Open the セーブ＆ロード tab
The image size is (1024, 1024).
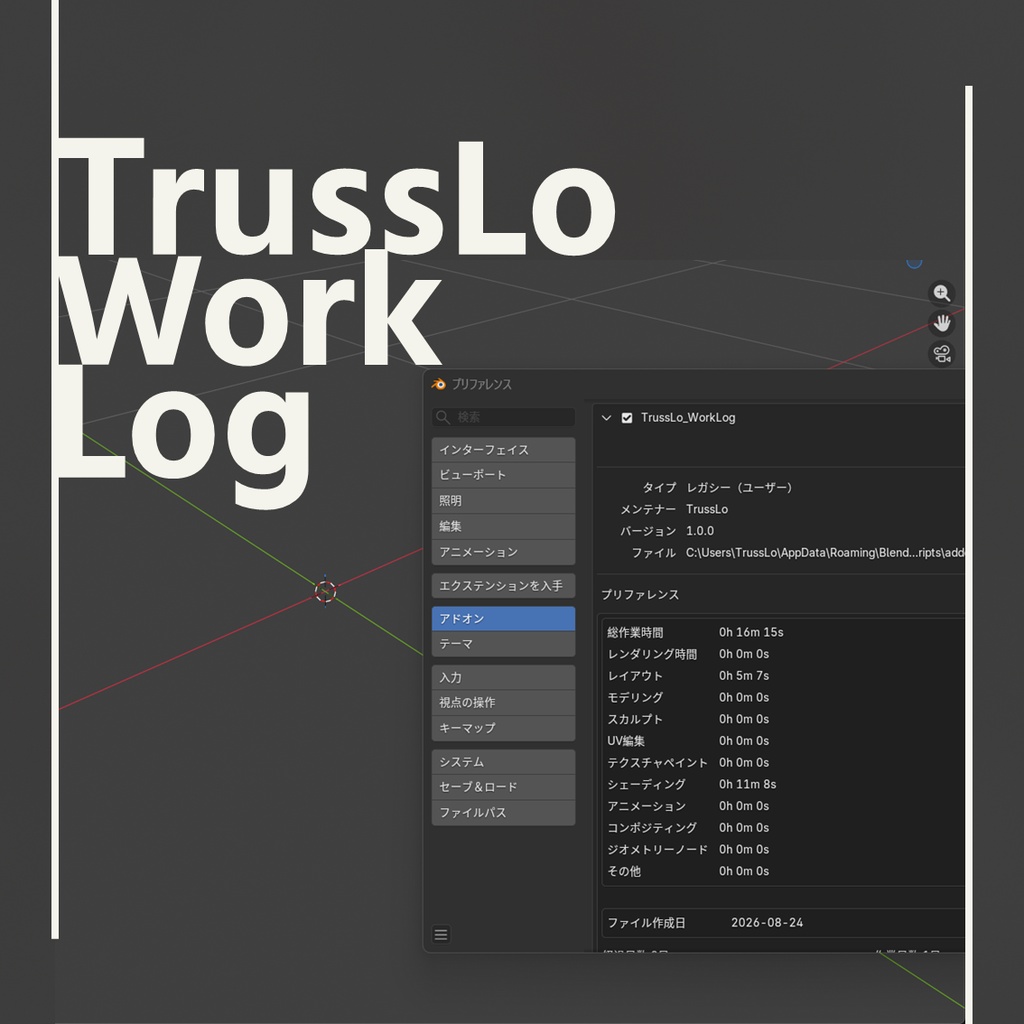click(x=503, y=787)
